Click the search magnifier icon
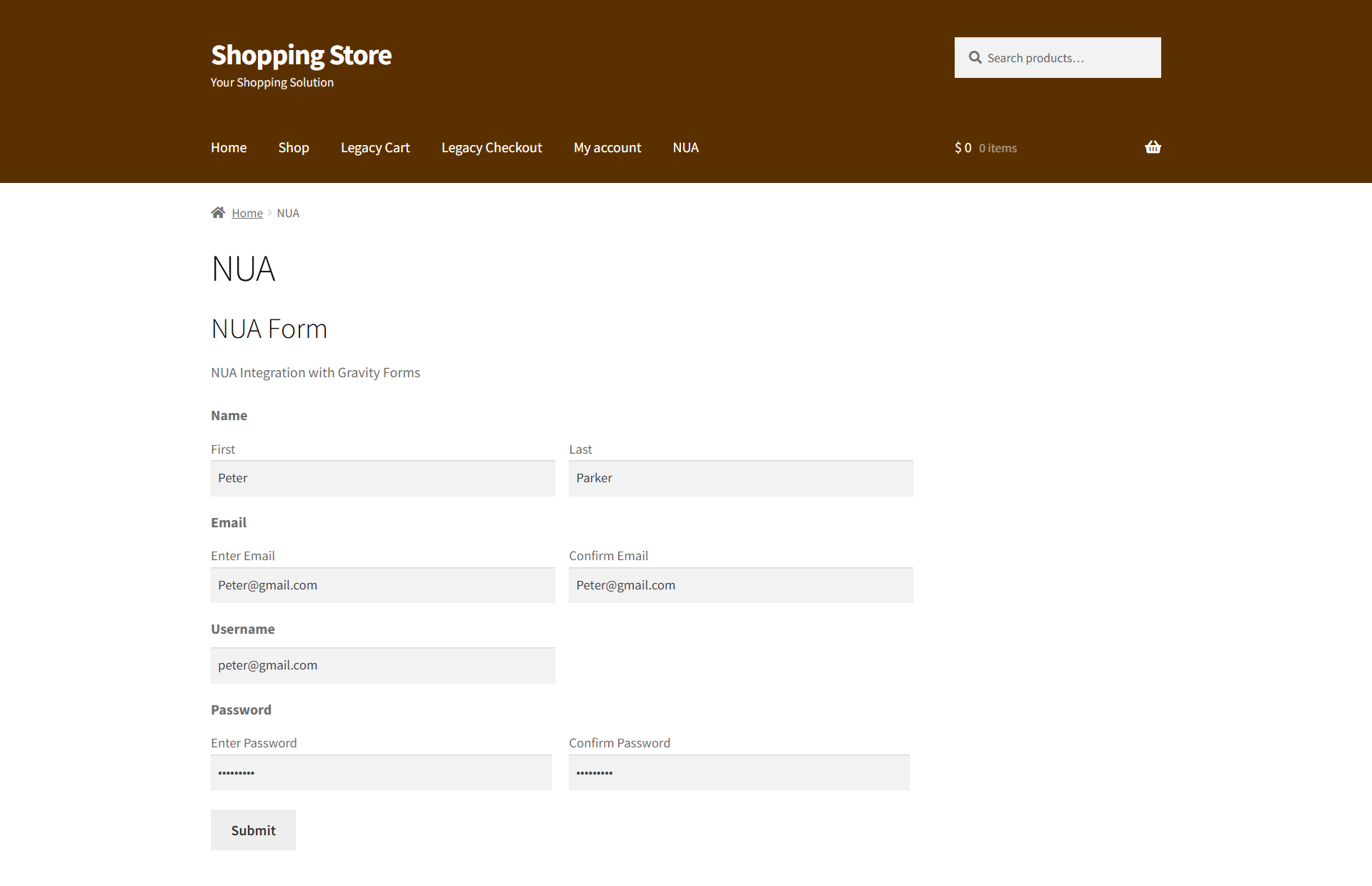1372x886 pixels. (975, 57)
